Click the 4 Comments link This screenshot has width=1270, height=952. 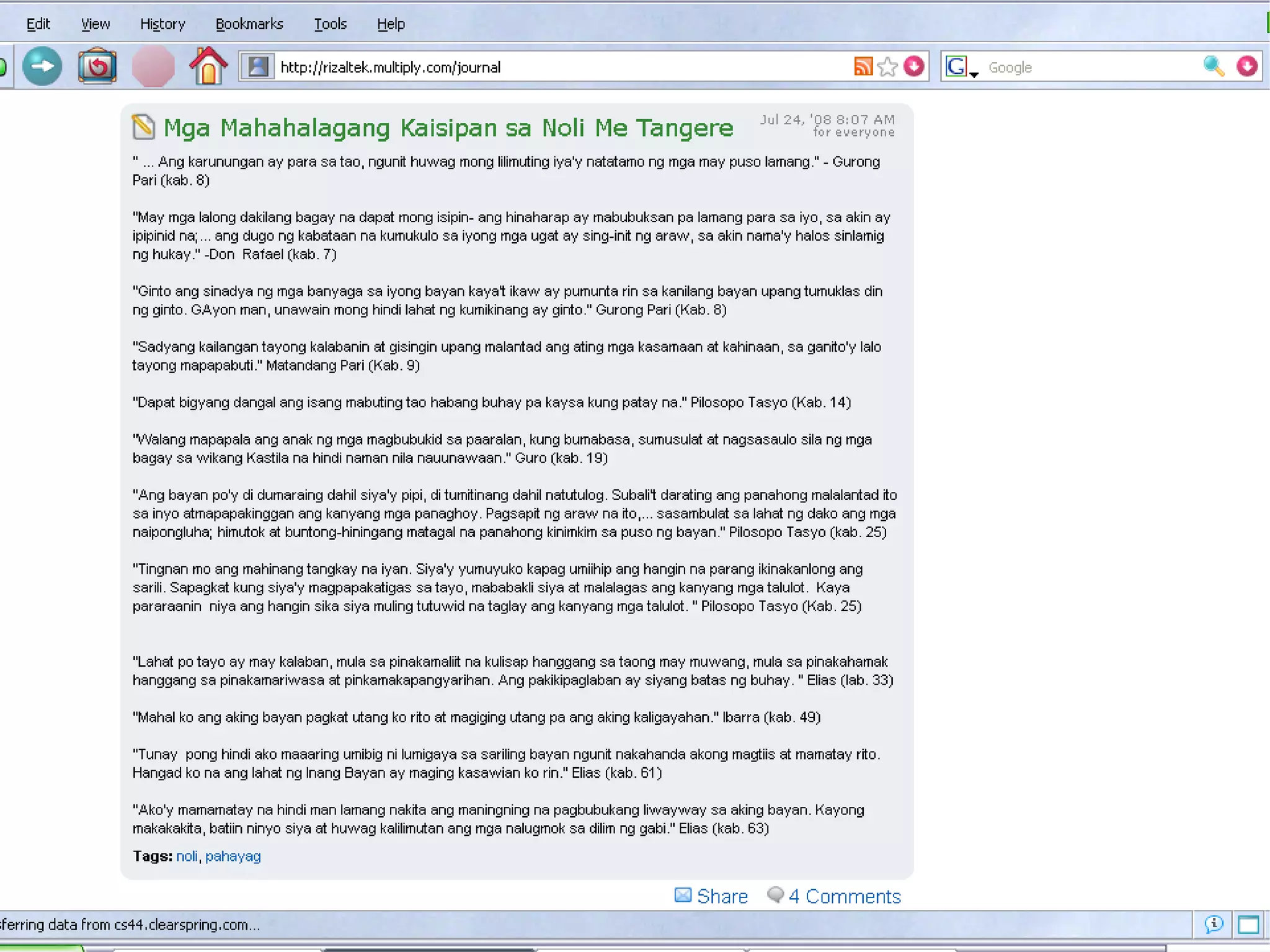coord(844,896)
